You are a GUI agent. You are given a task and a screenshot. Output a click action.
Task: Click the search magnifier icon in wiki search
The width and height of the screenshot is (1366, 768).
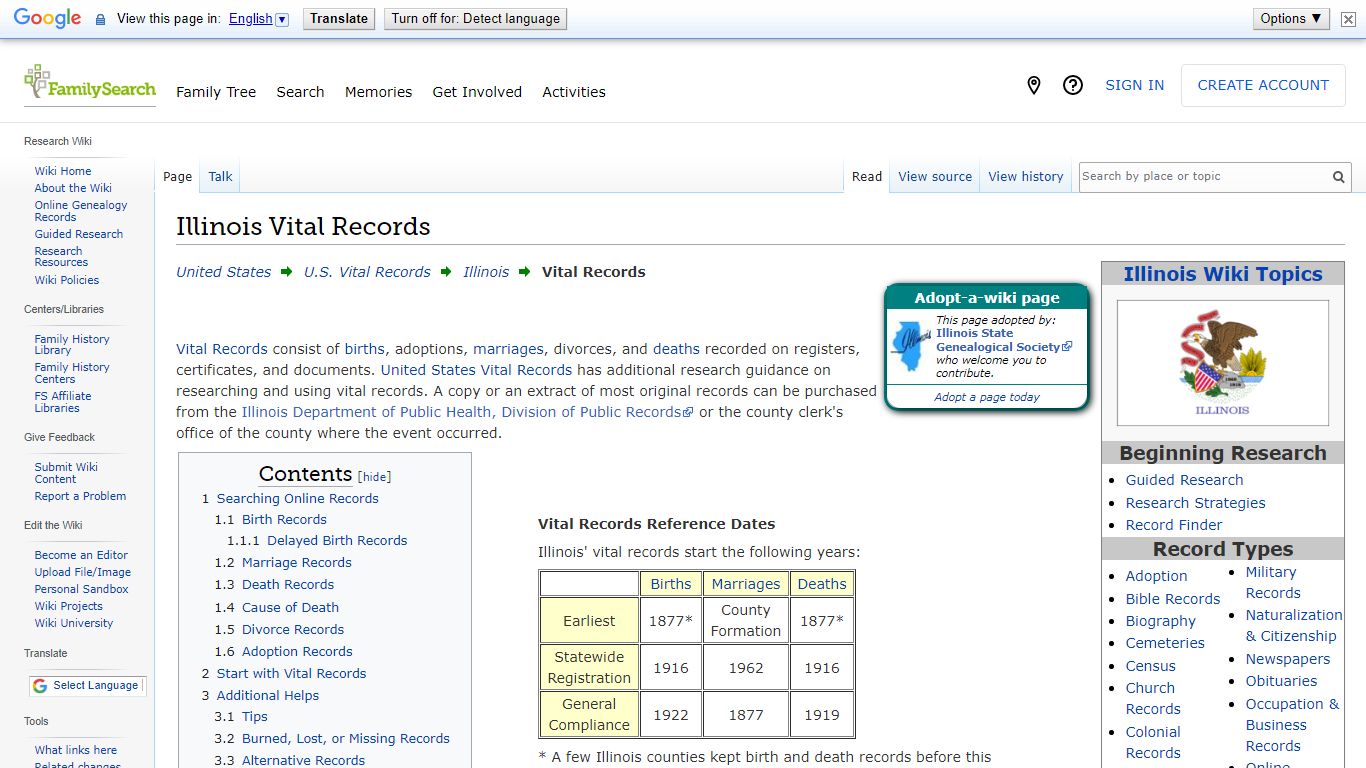[1338, 177]
